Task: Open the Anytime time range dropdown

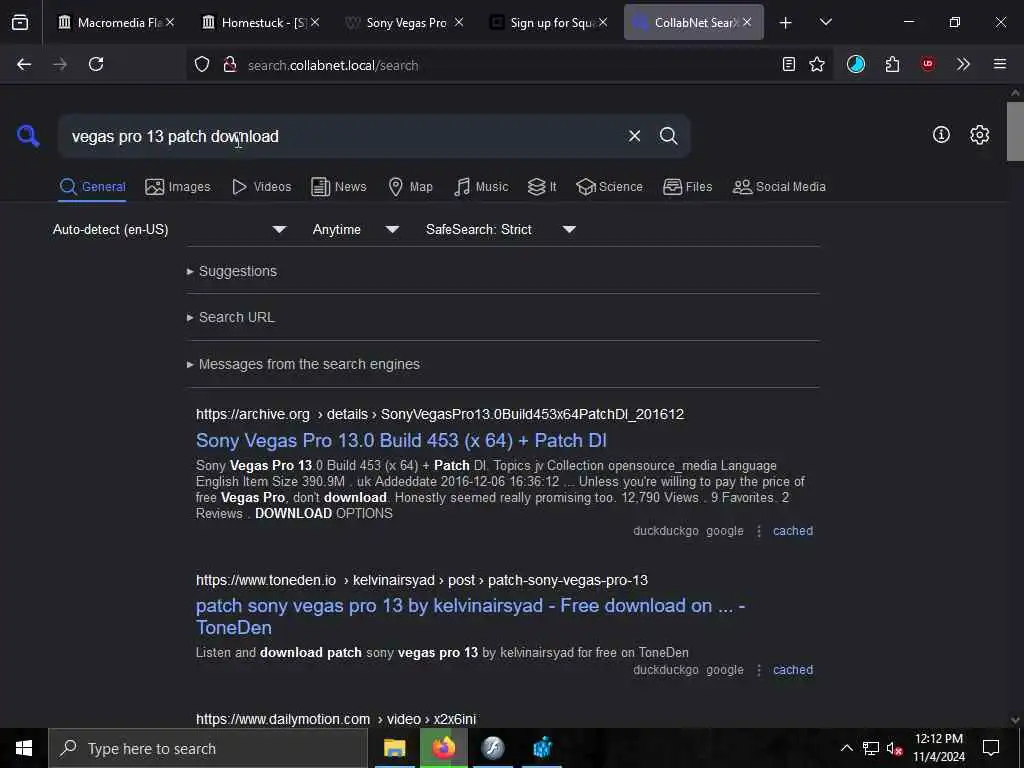Action: coord(356,229)
